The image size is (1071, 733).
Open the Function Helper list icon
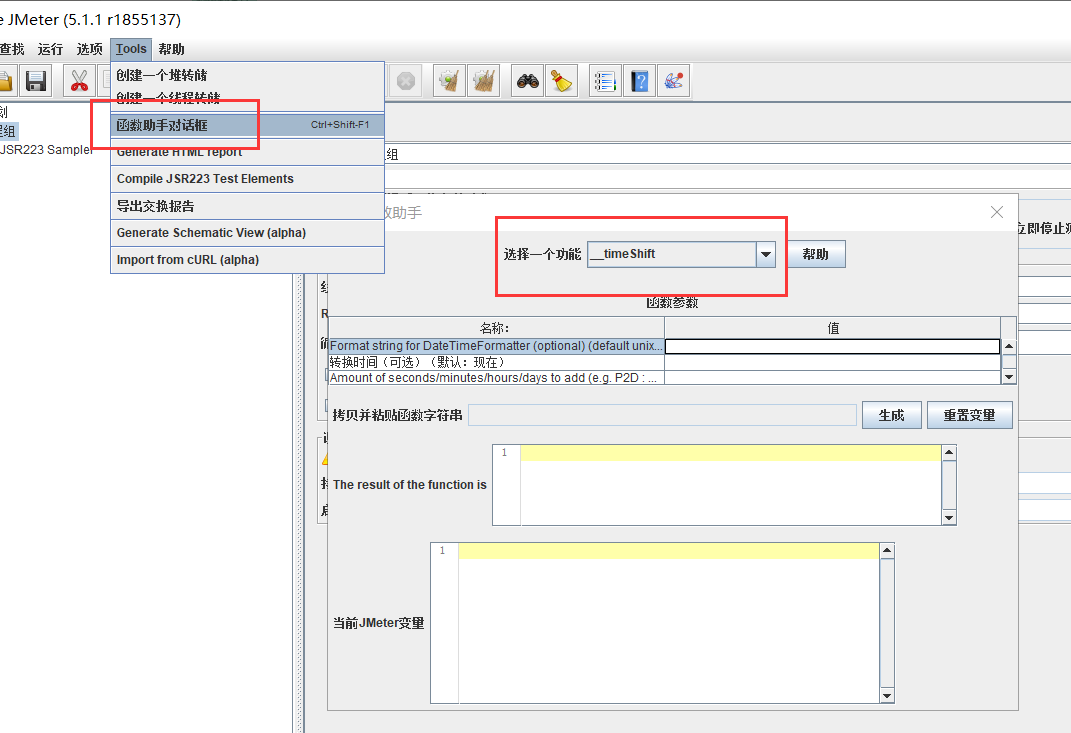(x=604, y=81)
